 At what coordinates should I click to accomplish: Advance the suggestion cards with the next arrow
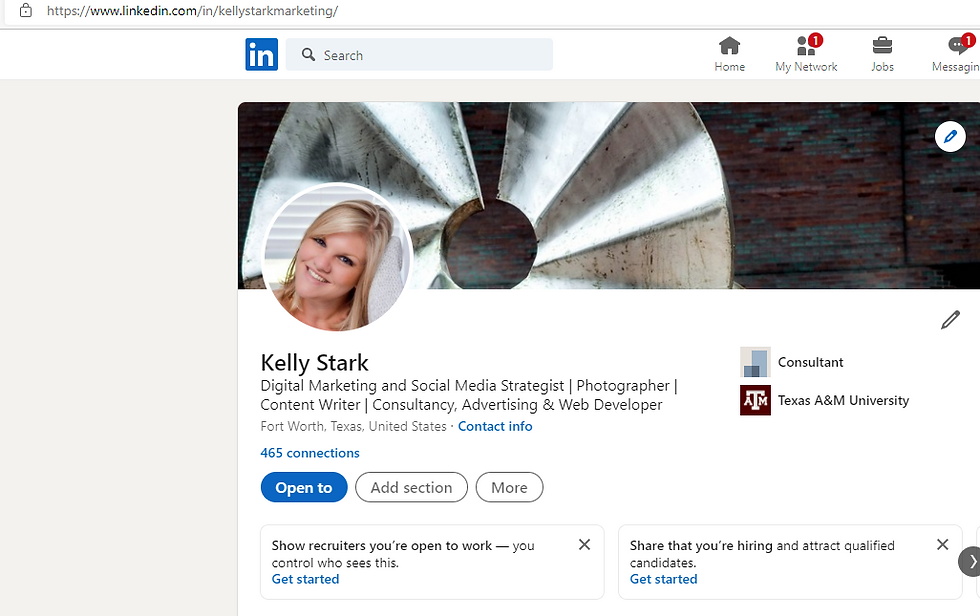(x=970, y=562)
